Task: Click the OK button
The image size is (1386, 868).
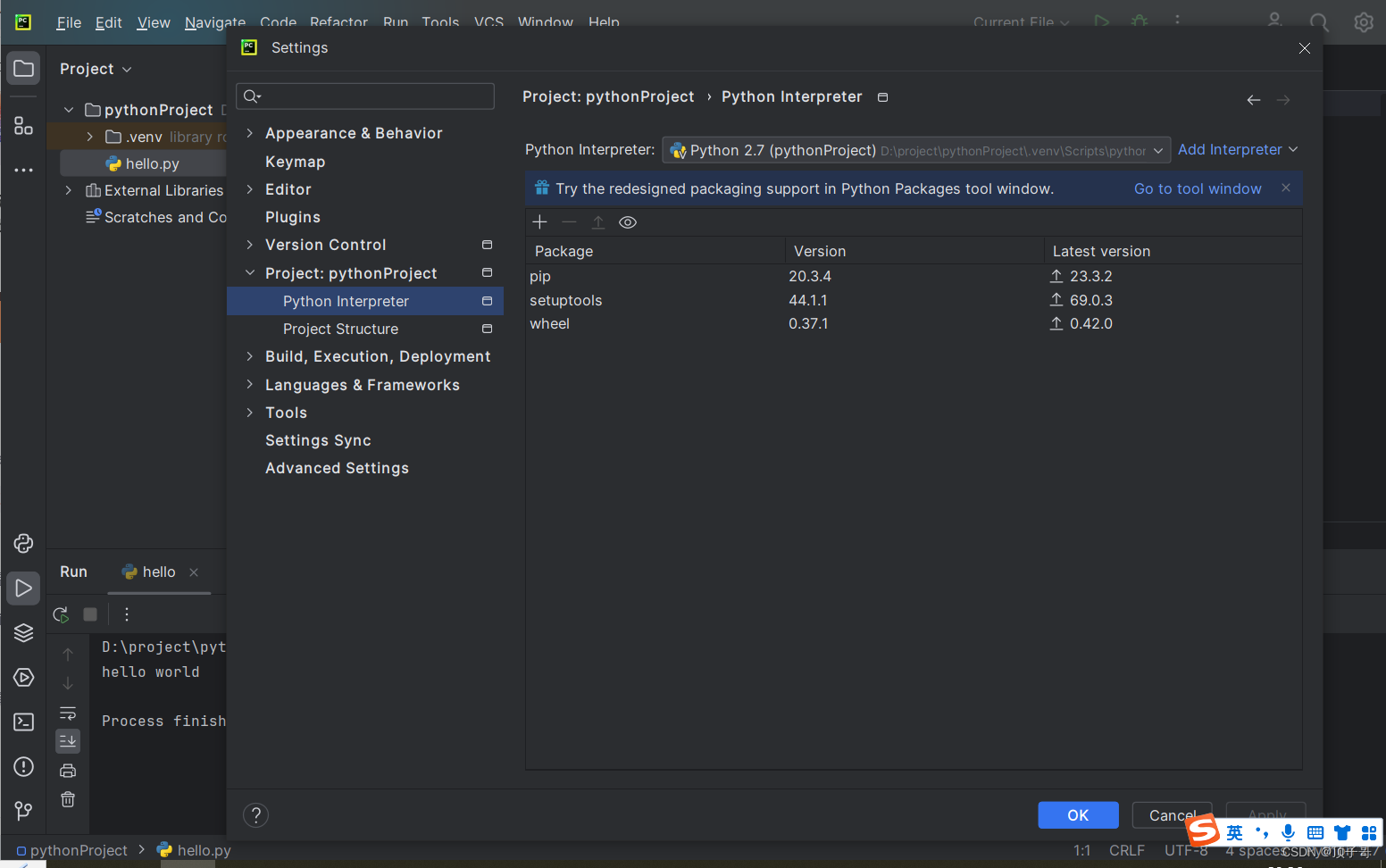Action: 1078,815
